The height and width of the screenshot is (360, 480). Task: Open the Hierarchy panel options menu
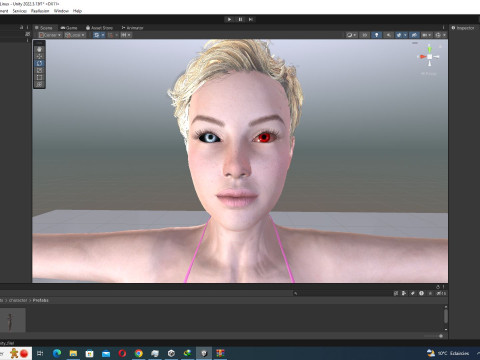click(27, 27)
